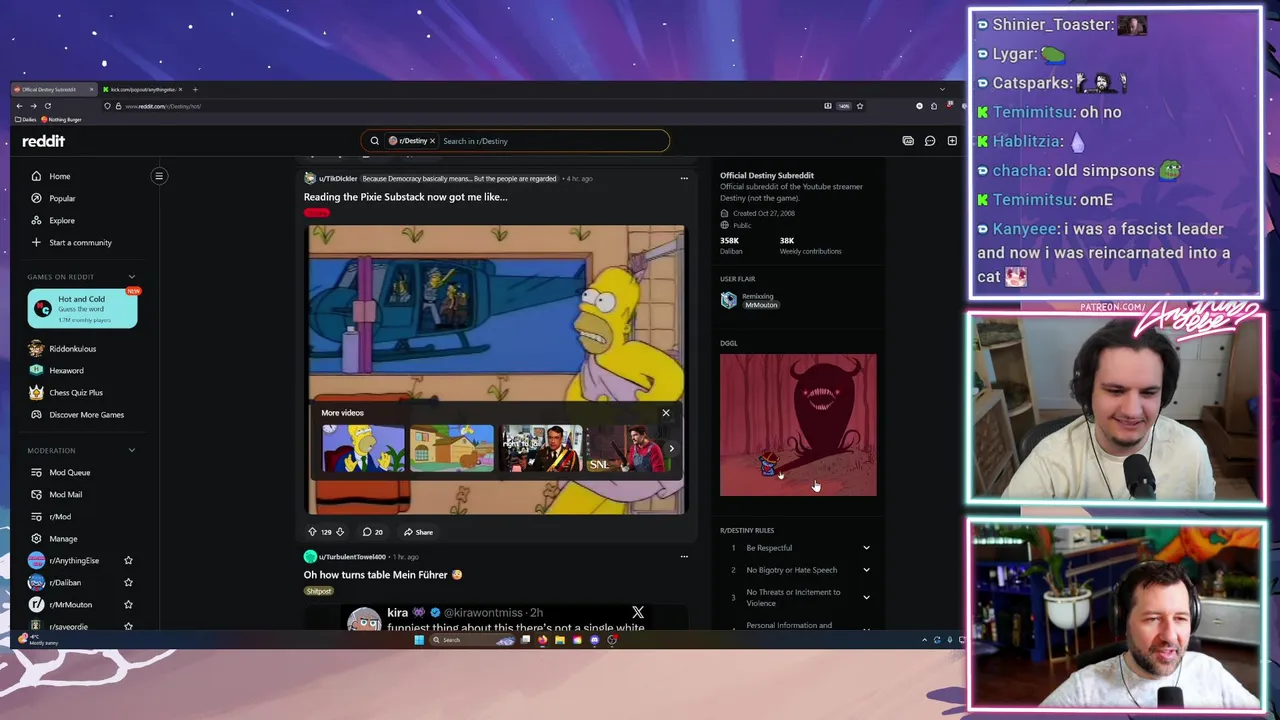The height and width of the screenshot is (720, 1280).
Task: Switch to the kick.com browser tab
Action: click(143, 89)
